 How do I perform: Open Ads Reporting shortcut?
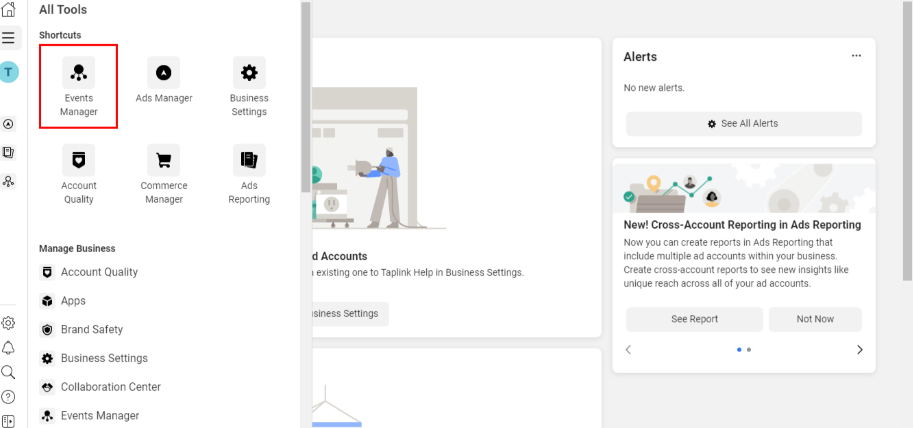pyautogui.click(x=249, y=173)
